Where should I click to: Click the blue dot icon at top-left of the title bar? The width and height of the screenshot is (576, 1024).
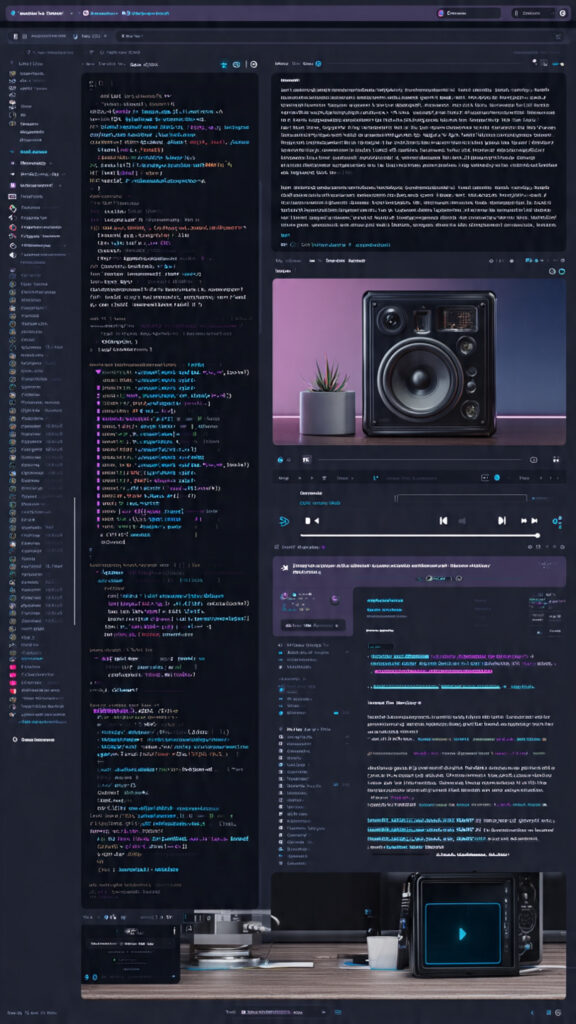[x=13, y=12]
